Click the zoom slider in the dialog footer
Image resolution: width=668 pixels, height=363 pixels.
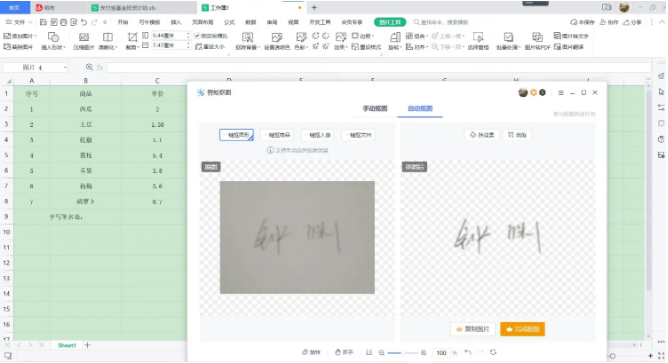click(x=403, y=353)
